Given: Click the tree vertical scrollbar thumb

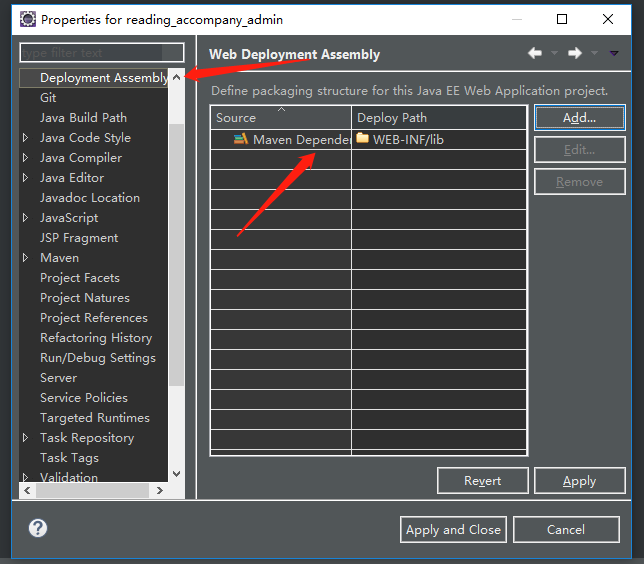Looking at the screenshot, I should click(177, 255).
